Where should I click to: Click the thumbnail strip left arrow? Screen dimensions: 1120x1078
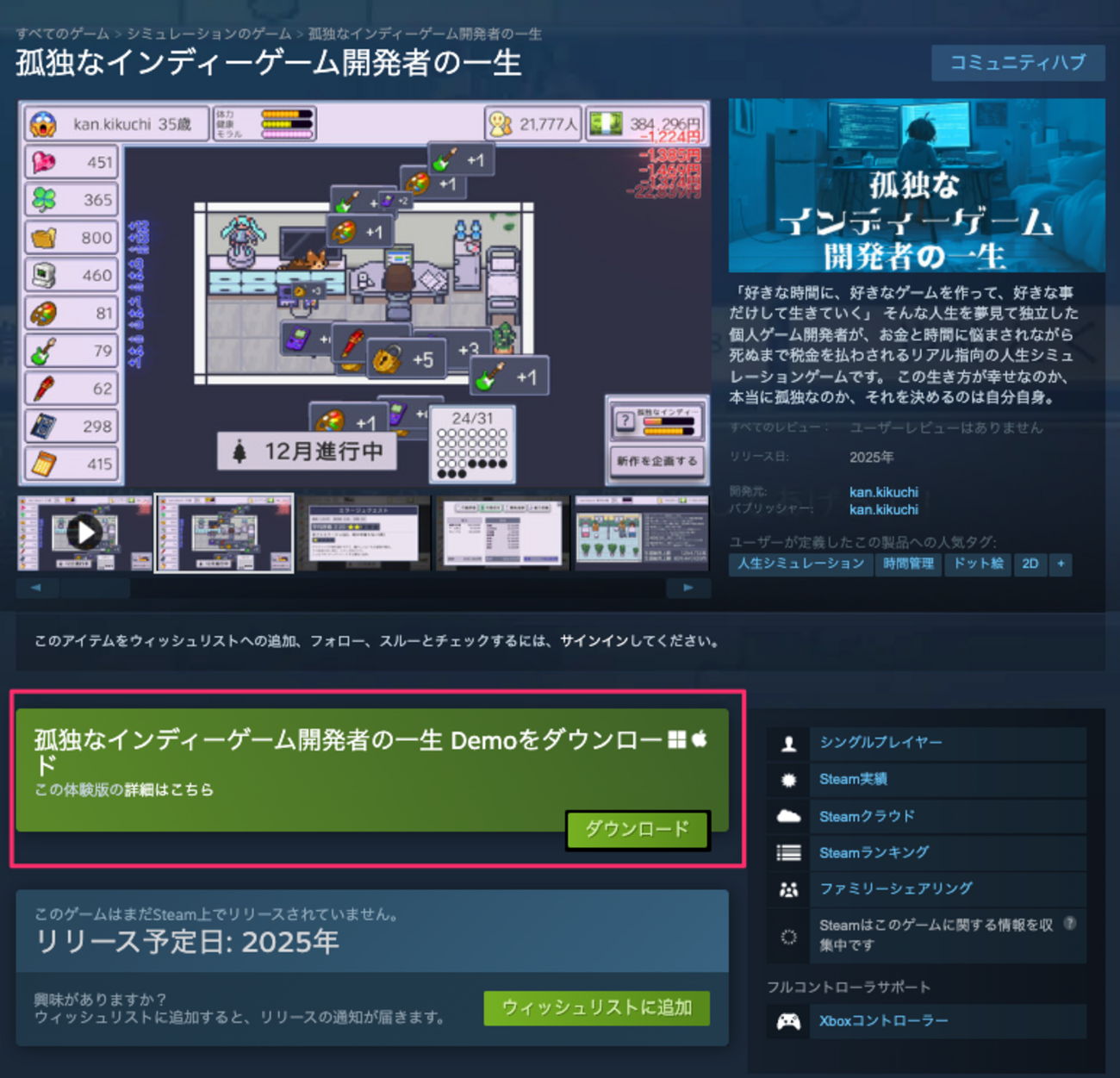(37, 588)
